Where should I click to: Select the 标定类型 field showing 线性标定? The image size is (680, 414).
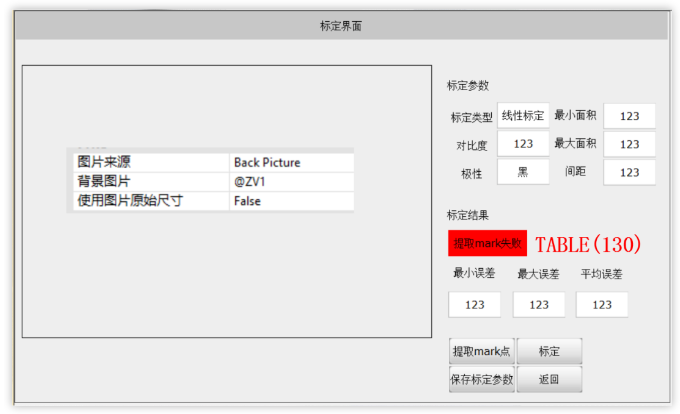click(523, 115)
